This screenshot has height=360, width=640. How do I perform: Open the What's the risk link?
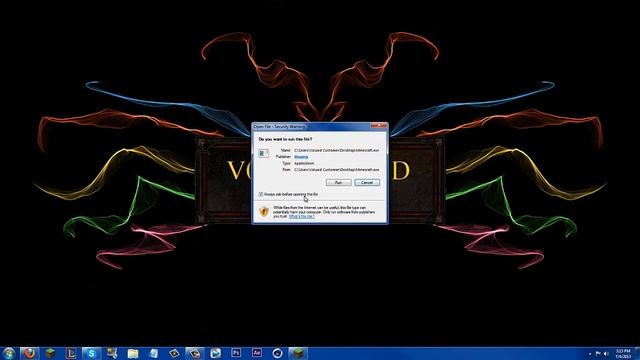tap(302, 216)
